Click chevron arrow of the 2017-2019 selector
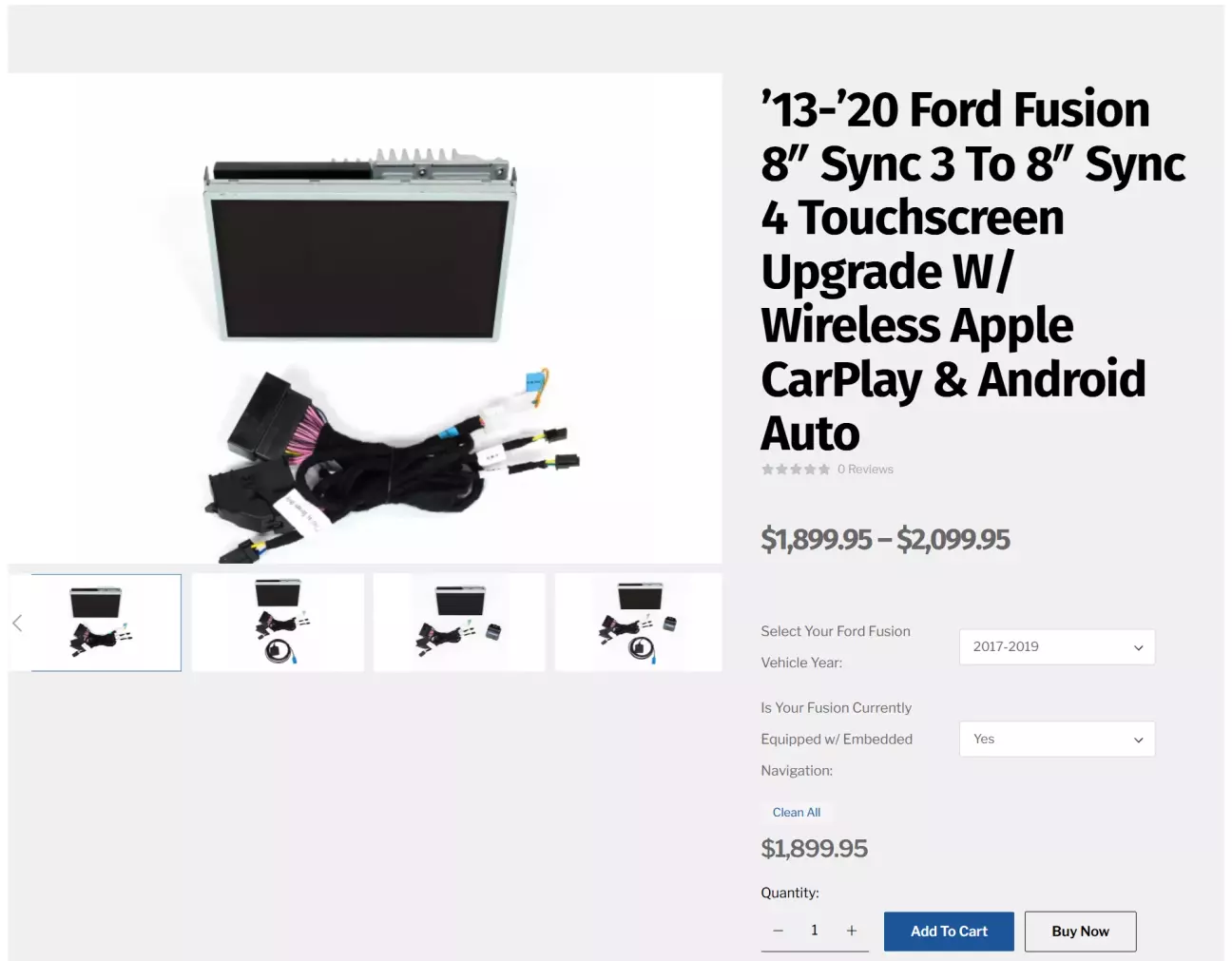The width and height of the screenshot is (1232, 961). [x=1138, y=648]
